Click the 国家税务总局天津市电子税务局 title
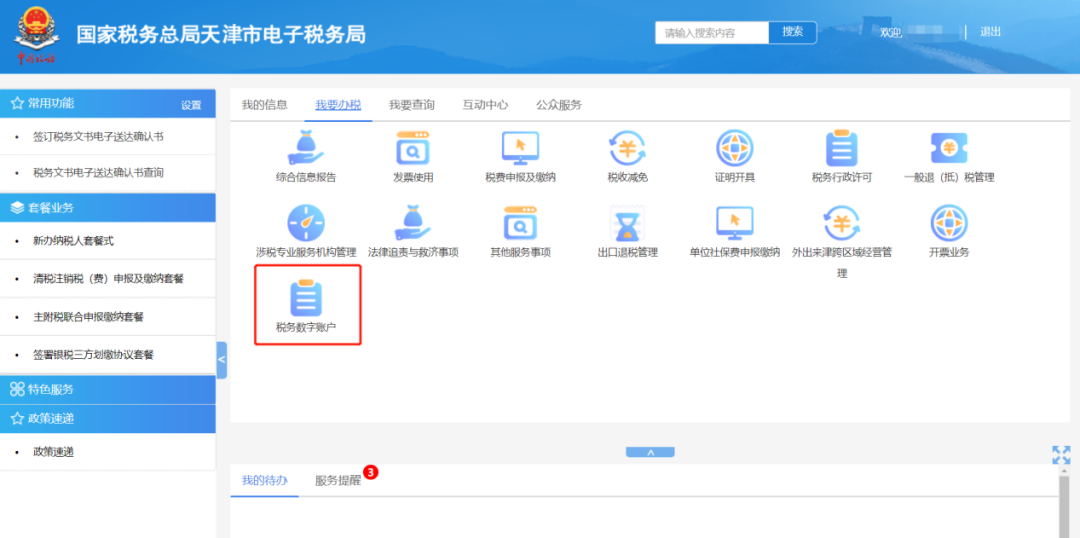The image size is (1080, 538). pyautogui.click(x=221, y=34)
